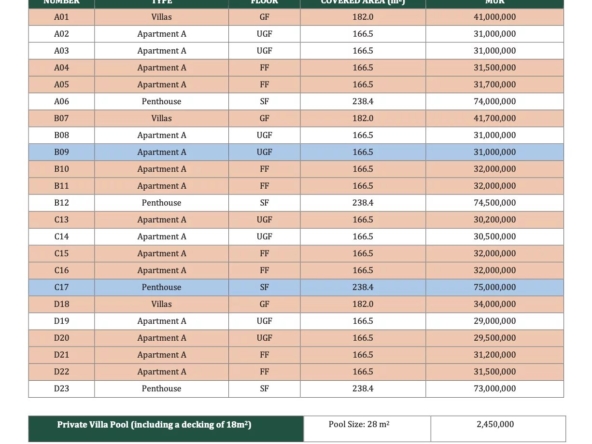Click the D23 unit number cell
This screenshot has width=592, height=444.
click(x=62, y=388)
